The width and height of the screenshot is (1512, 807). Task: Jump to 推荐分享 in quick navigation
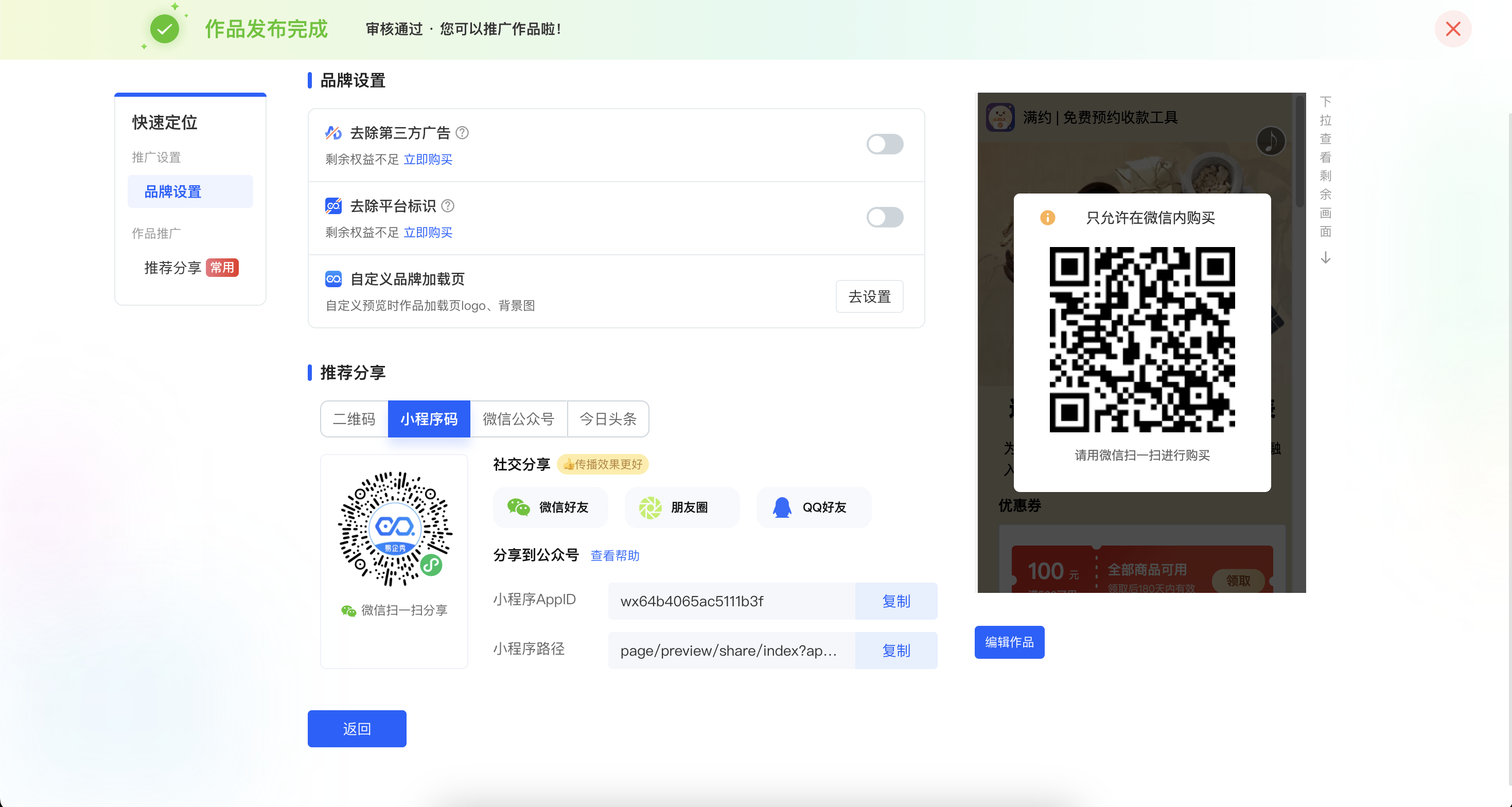click(x=172, y=268)
